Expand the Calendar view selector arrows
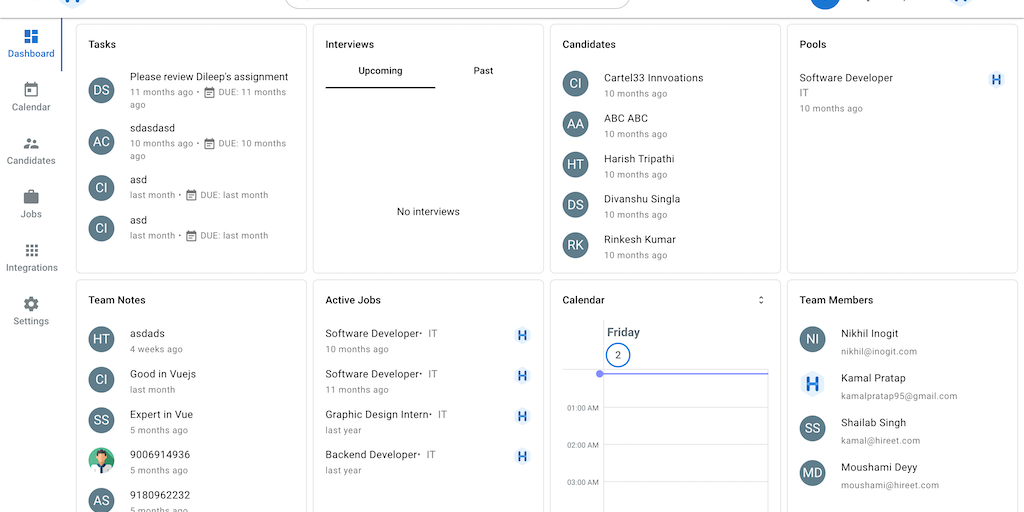 (760, 300)
